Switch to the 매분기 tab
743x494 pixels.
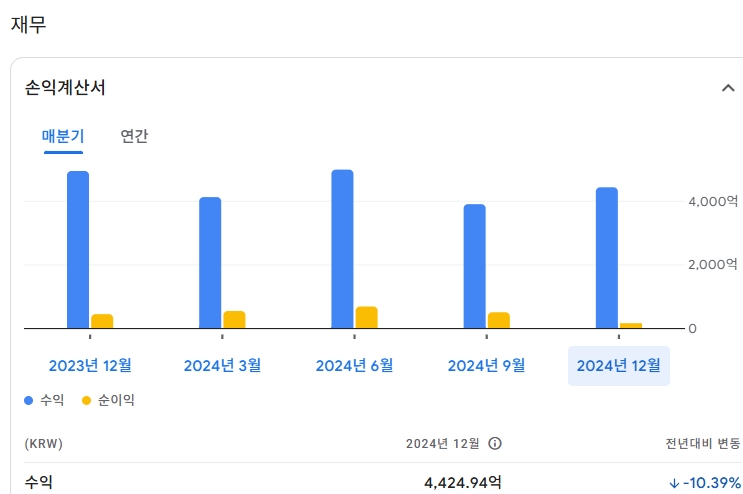63,136
